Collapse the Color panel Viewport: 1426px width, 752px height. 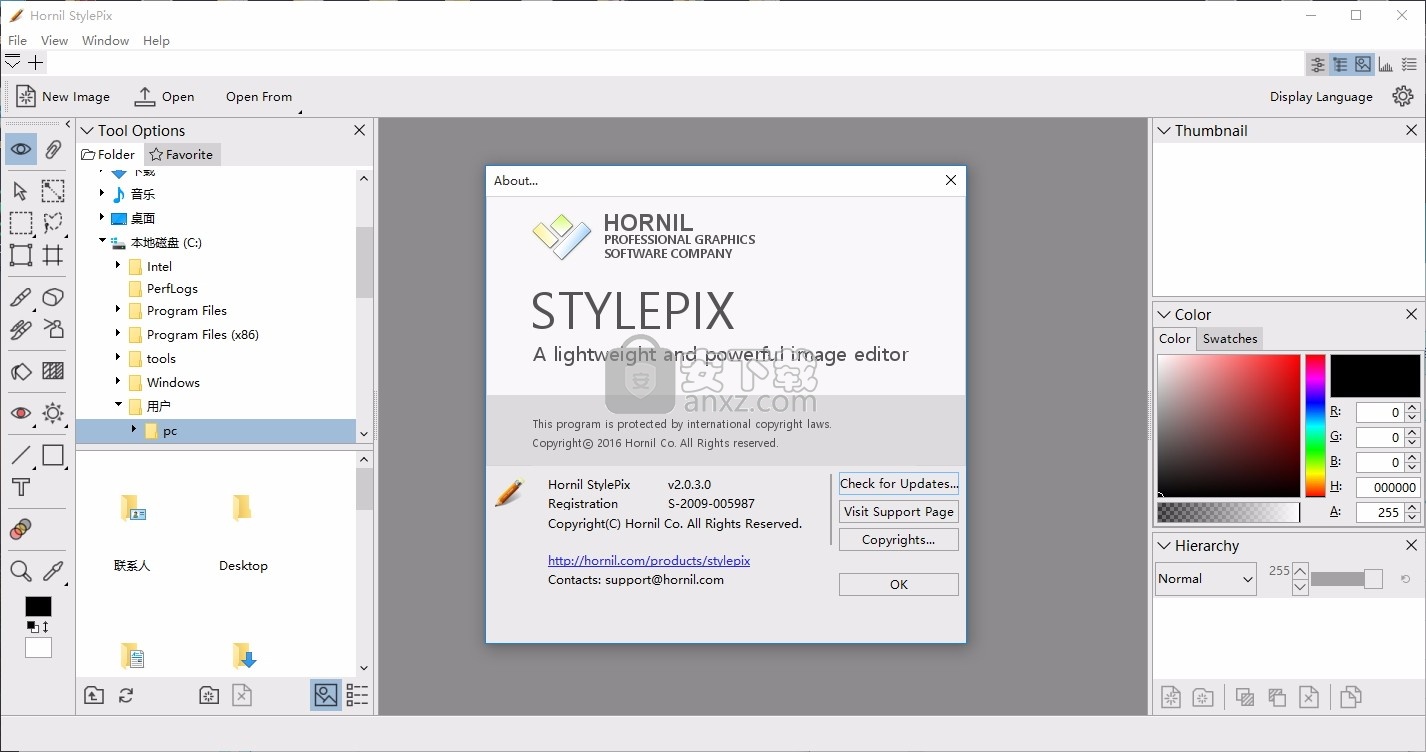tap(1163, 314)
